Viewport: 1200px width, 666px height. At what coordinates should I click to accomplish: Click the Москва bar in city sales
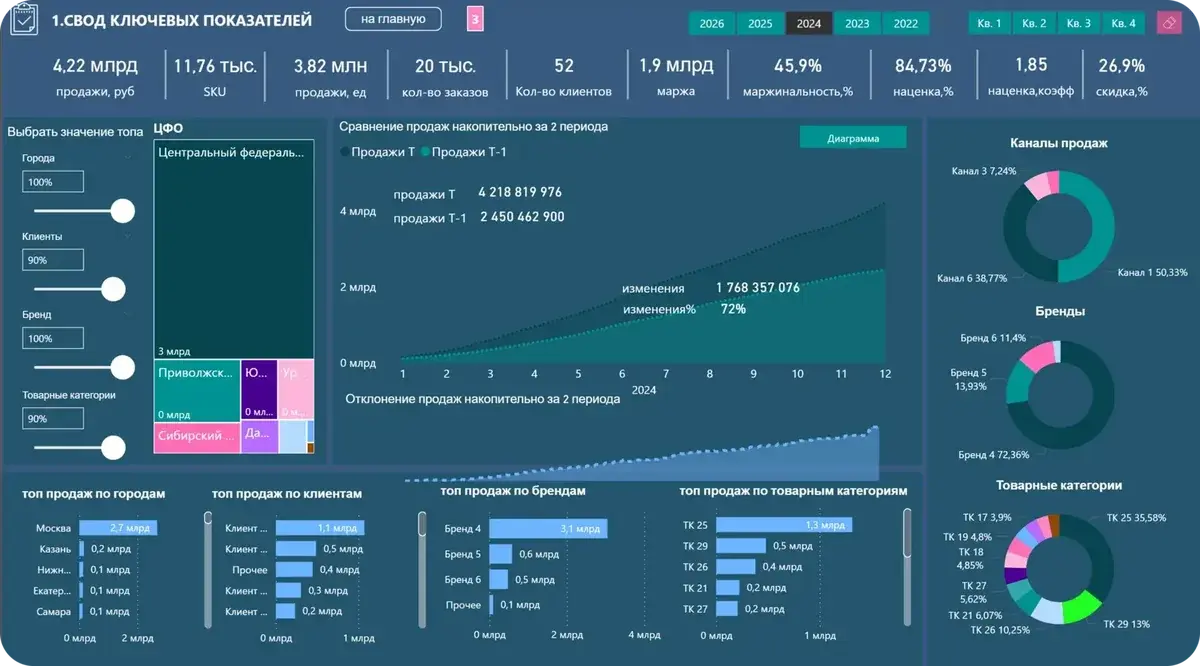[x=118, y=528]
